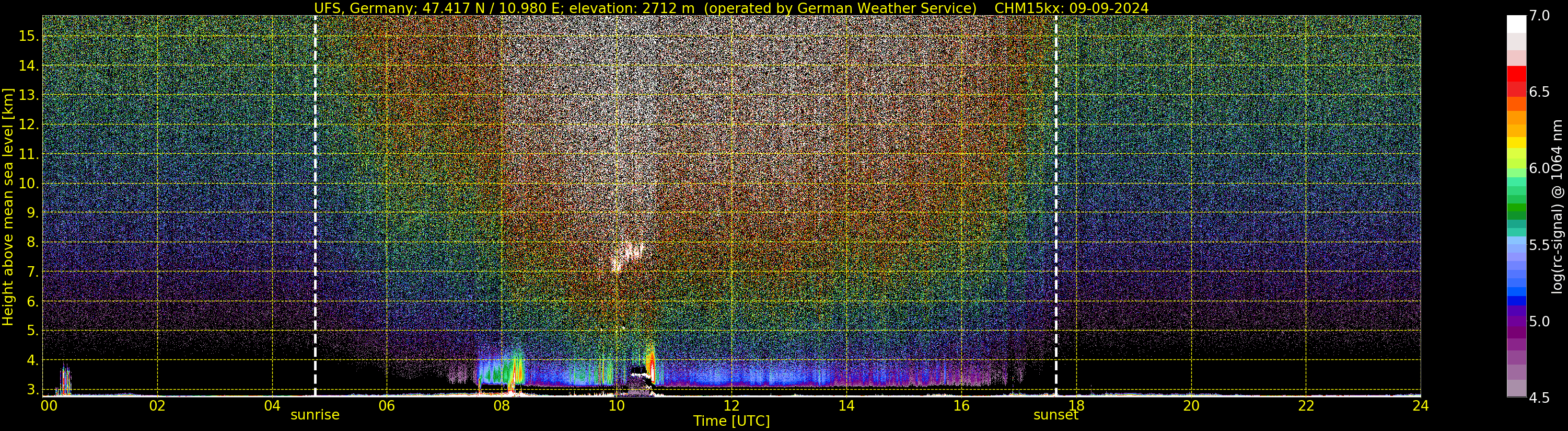Click the '7.' height axis tick label

32,272
